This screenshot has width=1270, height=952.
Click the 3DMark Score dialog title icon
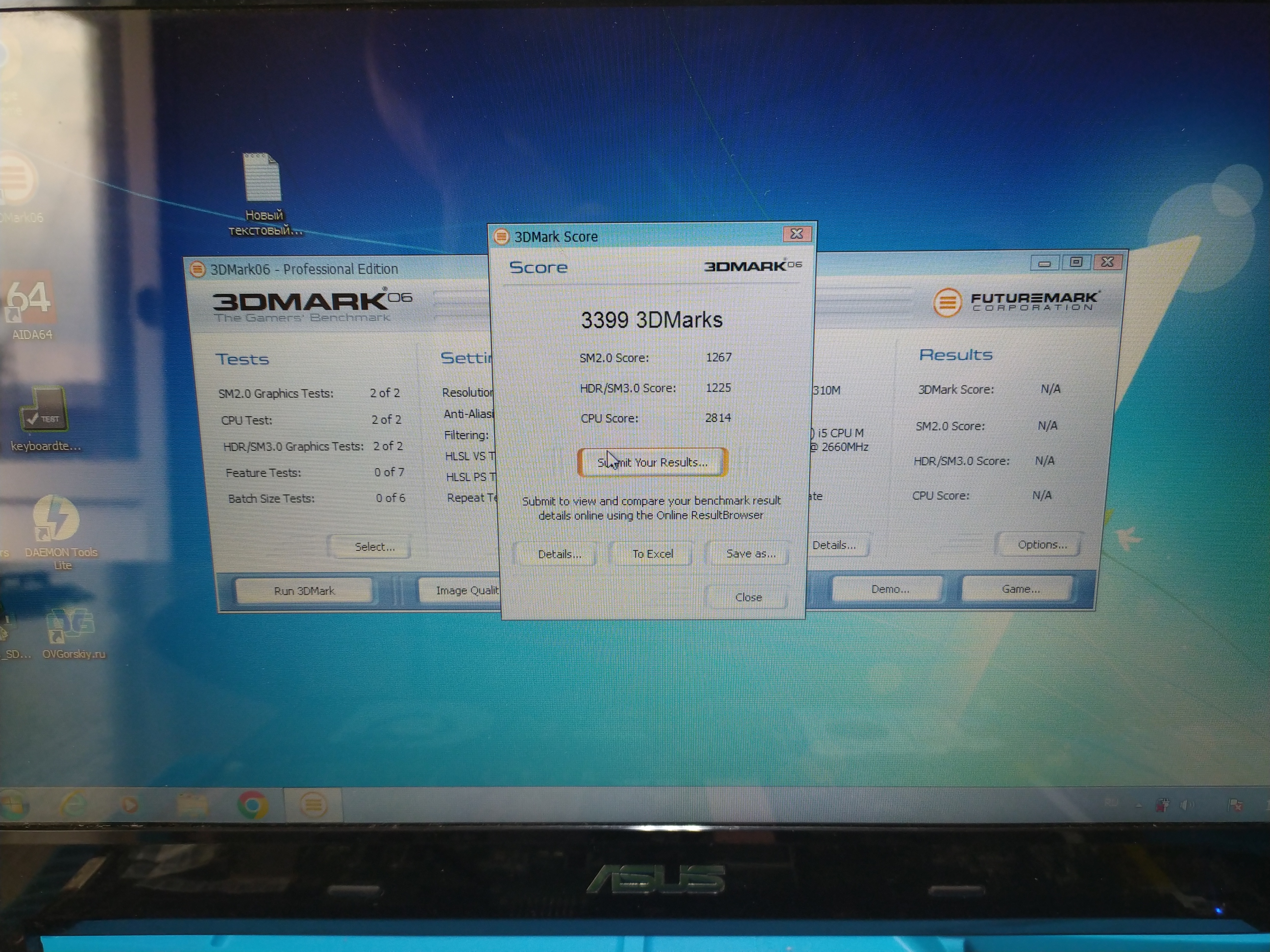coord(501,237)
